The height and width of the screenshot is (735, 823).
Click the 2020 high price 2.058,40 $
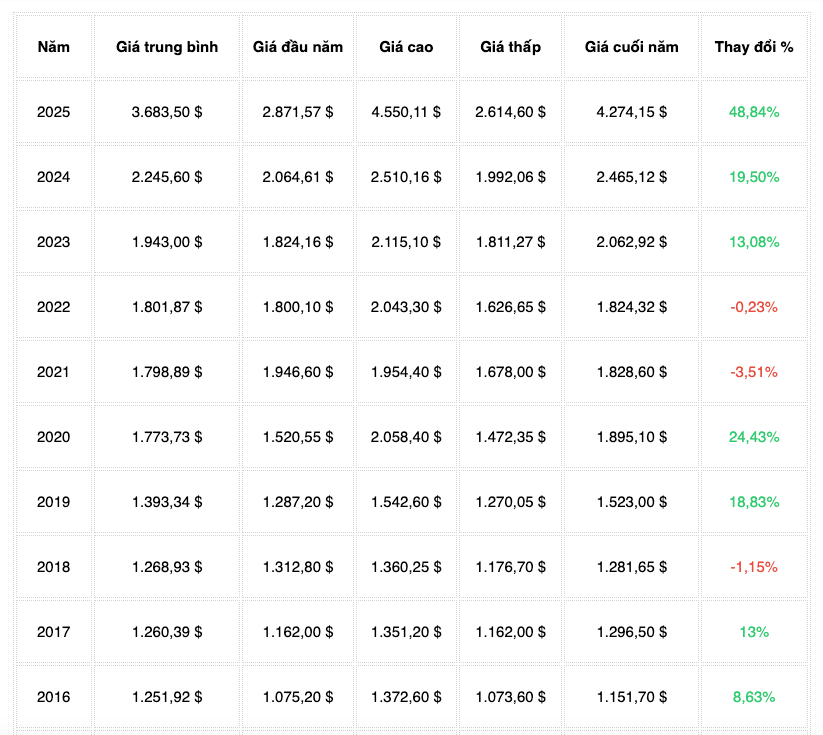pyautogui.click(x=406, y=437)
